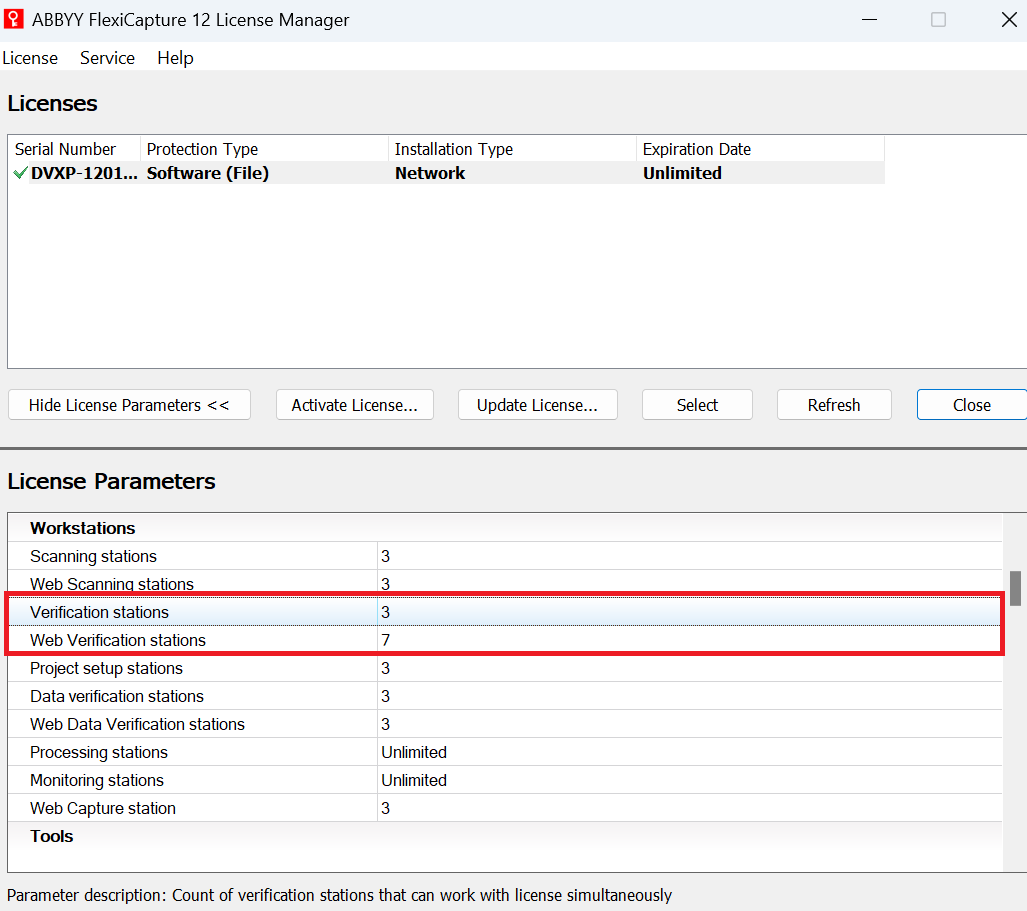Image resolution: width=1027 pixels, height=911 pixels.
Task: Select the Processing stations row
Action: pyautogui.click(x=505, y=752)
